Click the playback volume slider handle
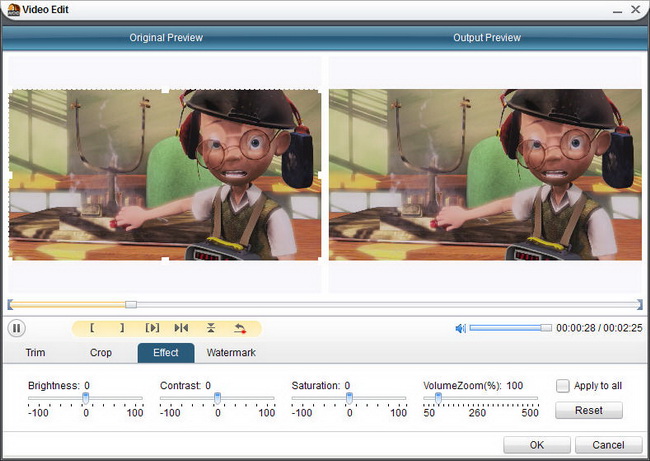 pyautogui.click(x=546, y=328)
